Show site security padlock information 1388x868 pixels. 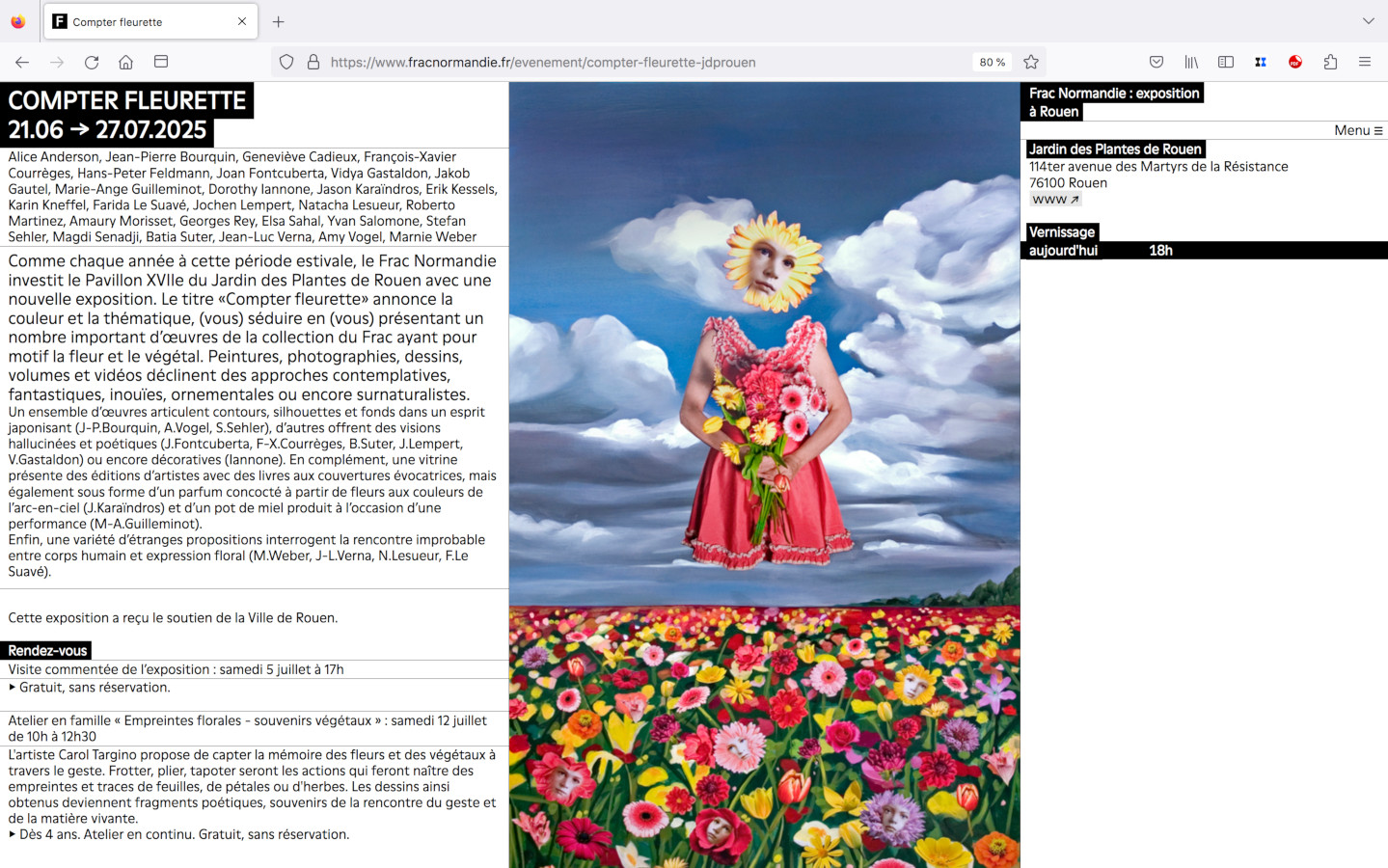313,62
